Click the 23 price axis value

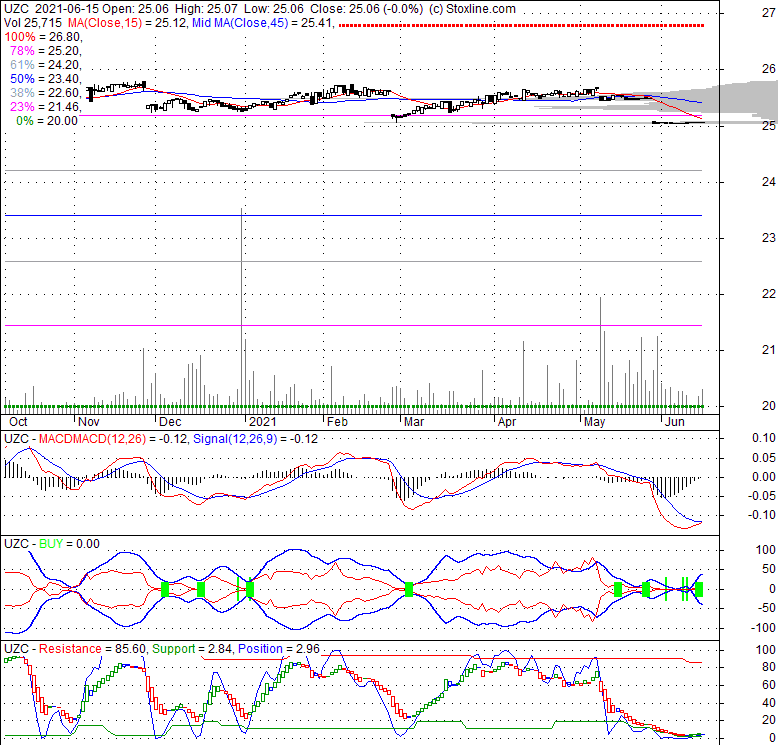click(769, 238)
